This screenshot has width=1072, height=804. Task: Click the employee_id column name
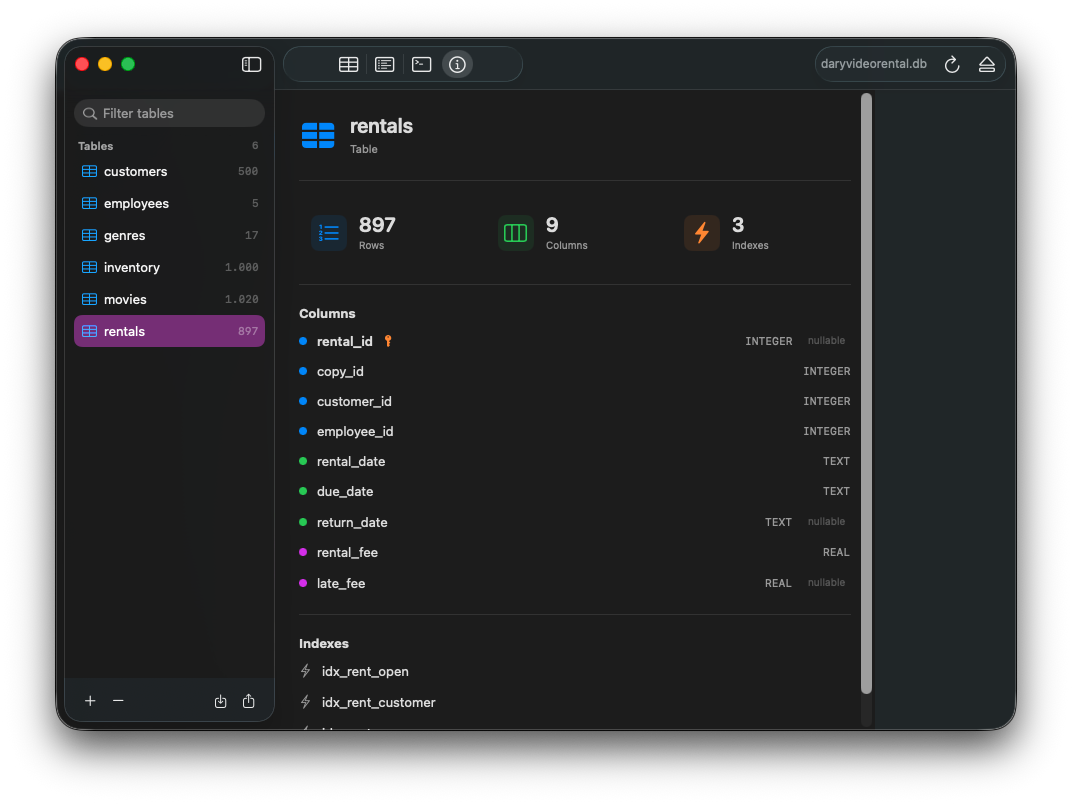(355, 431)
